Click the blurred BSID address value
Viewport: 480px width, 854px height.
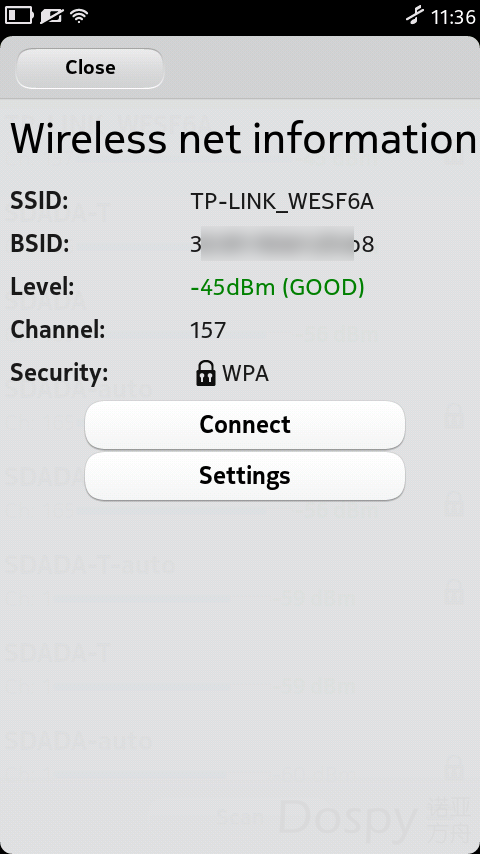point(282,244)
